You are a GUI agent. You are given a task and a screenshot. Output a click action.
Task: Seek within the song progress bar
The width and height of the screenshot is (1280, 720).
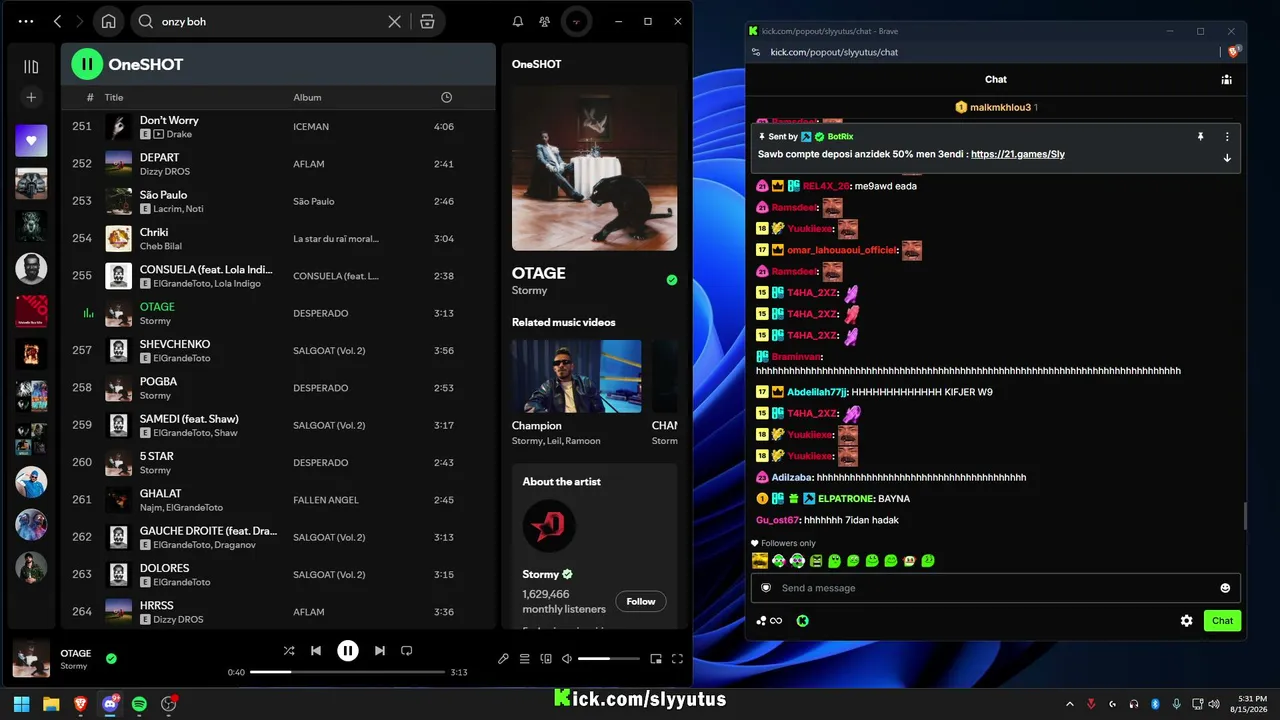coord(347,672)
